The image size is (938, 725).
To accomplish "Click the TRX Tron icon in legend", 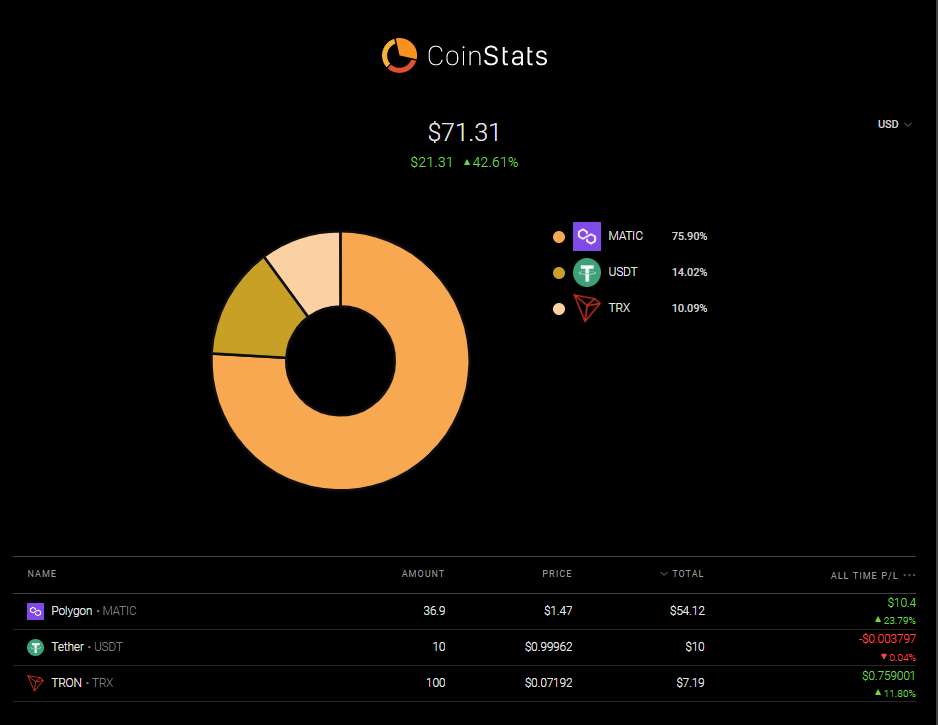I will pos(587,308).
